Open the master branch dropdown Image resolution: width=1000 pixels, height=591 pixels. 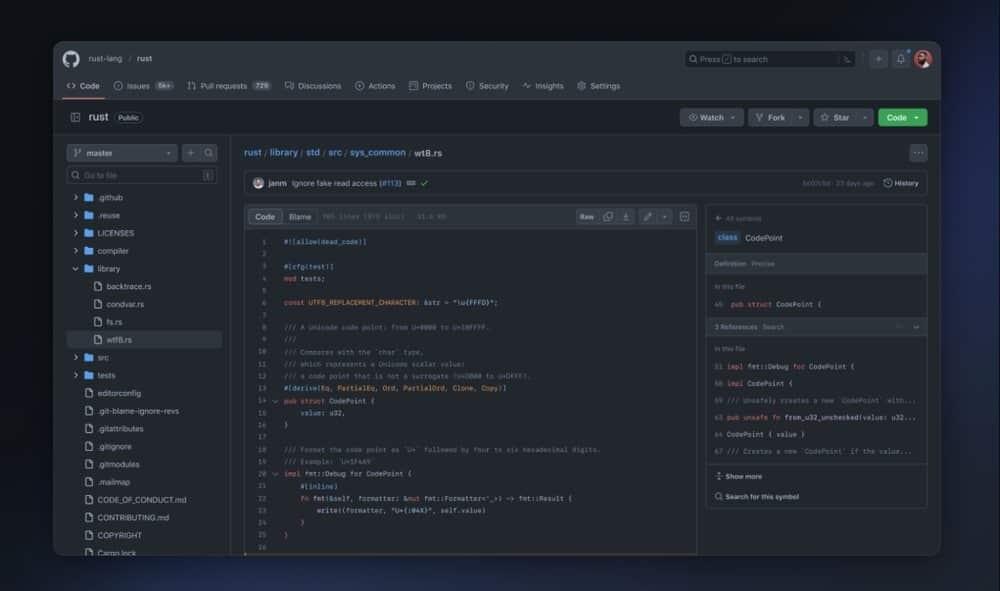pyautogui.click(x=120, y=152)
